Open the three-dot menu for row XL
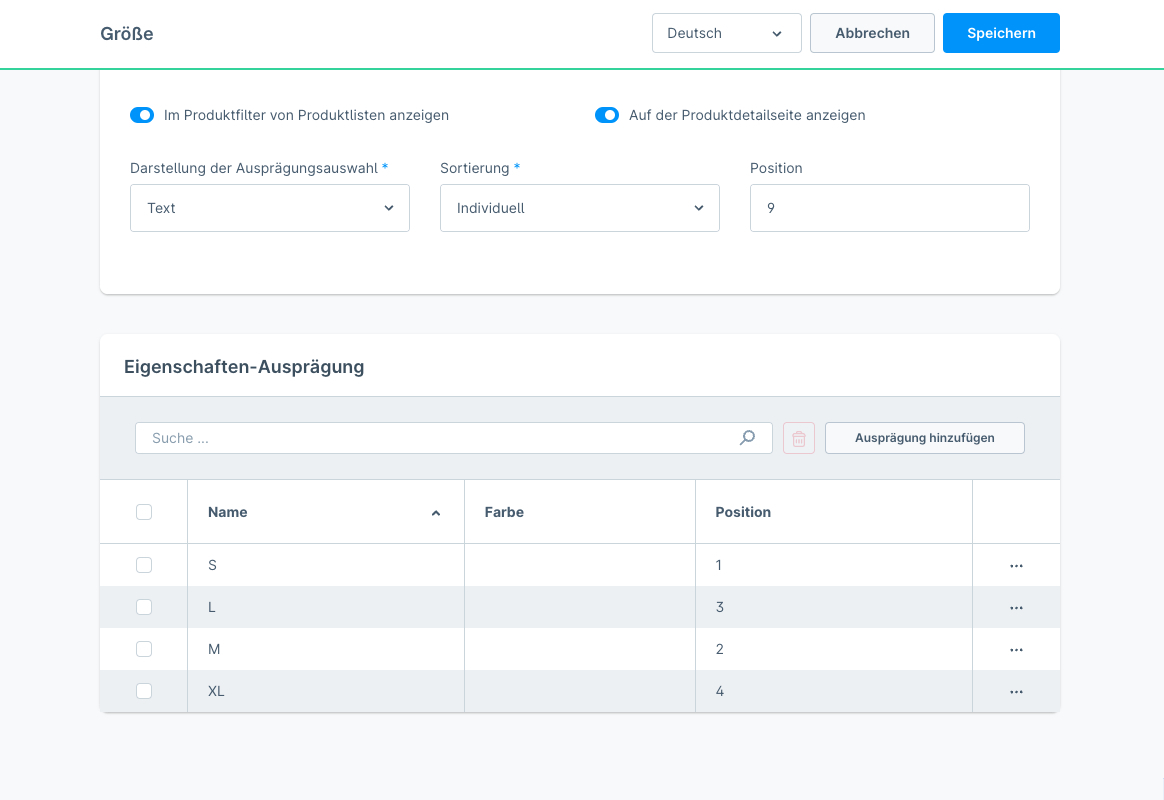The image size is (1164, 800). tap(1016, 692)
